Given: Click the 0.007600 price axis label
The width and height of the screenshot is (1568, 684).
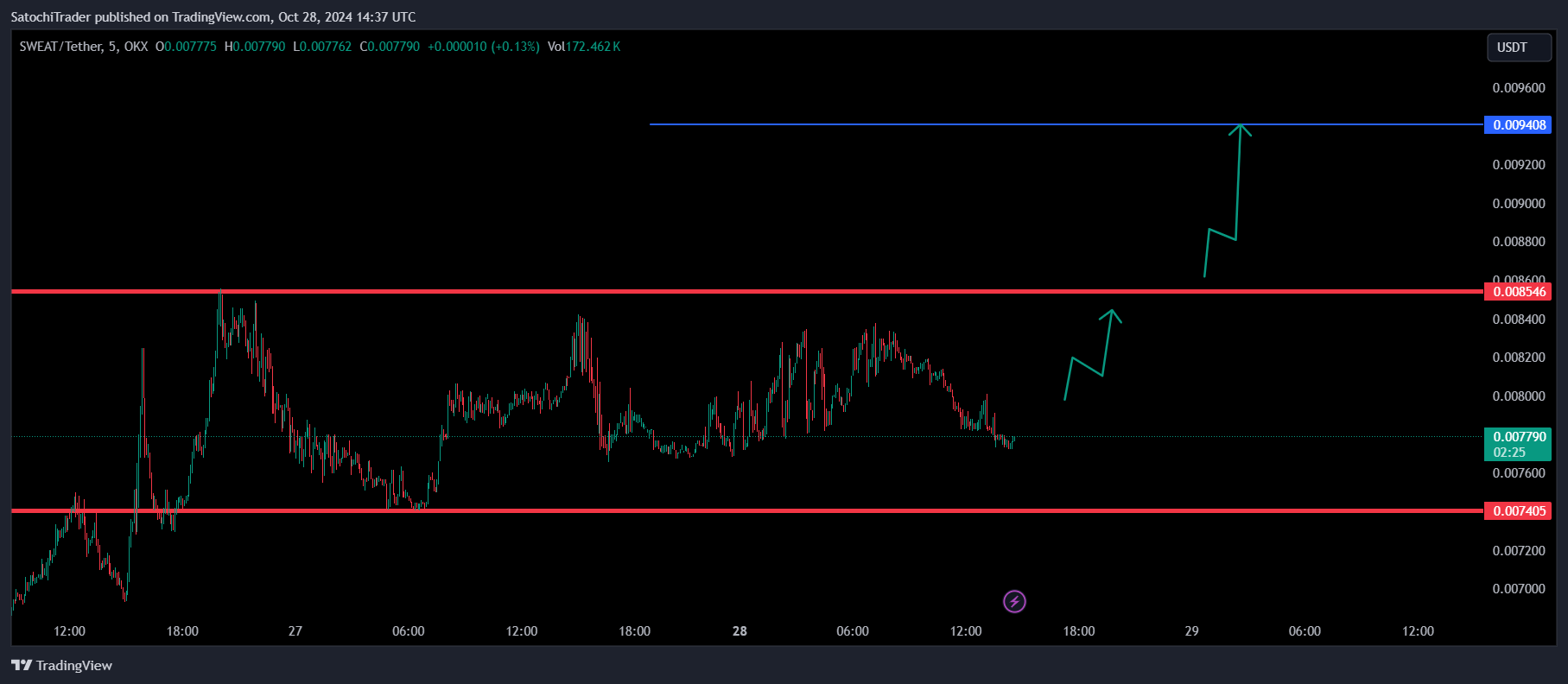Looking at the screenshot, I should [x=1519, y=473].
